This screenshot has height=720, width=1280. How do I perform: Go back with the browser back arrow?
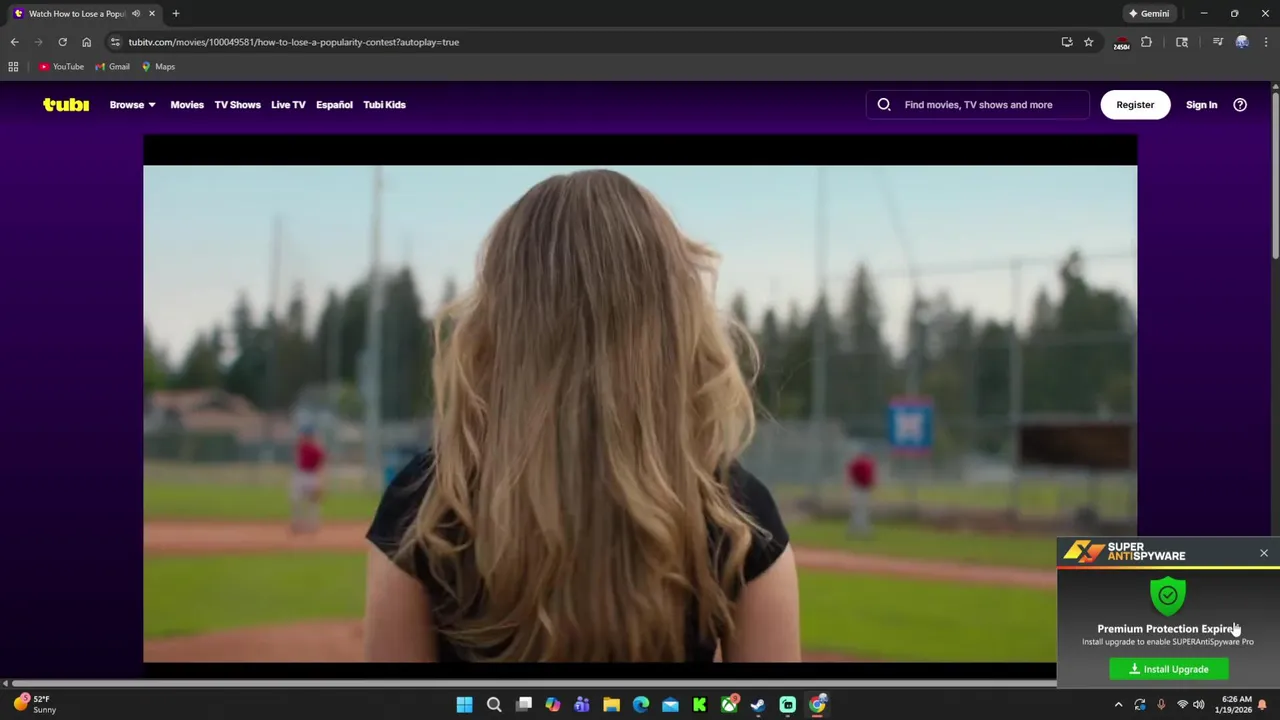14,42
